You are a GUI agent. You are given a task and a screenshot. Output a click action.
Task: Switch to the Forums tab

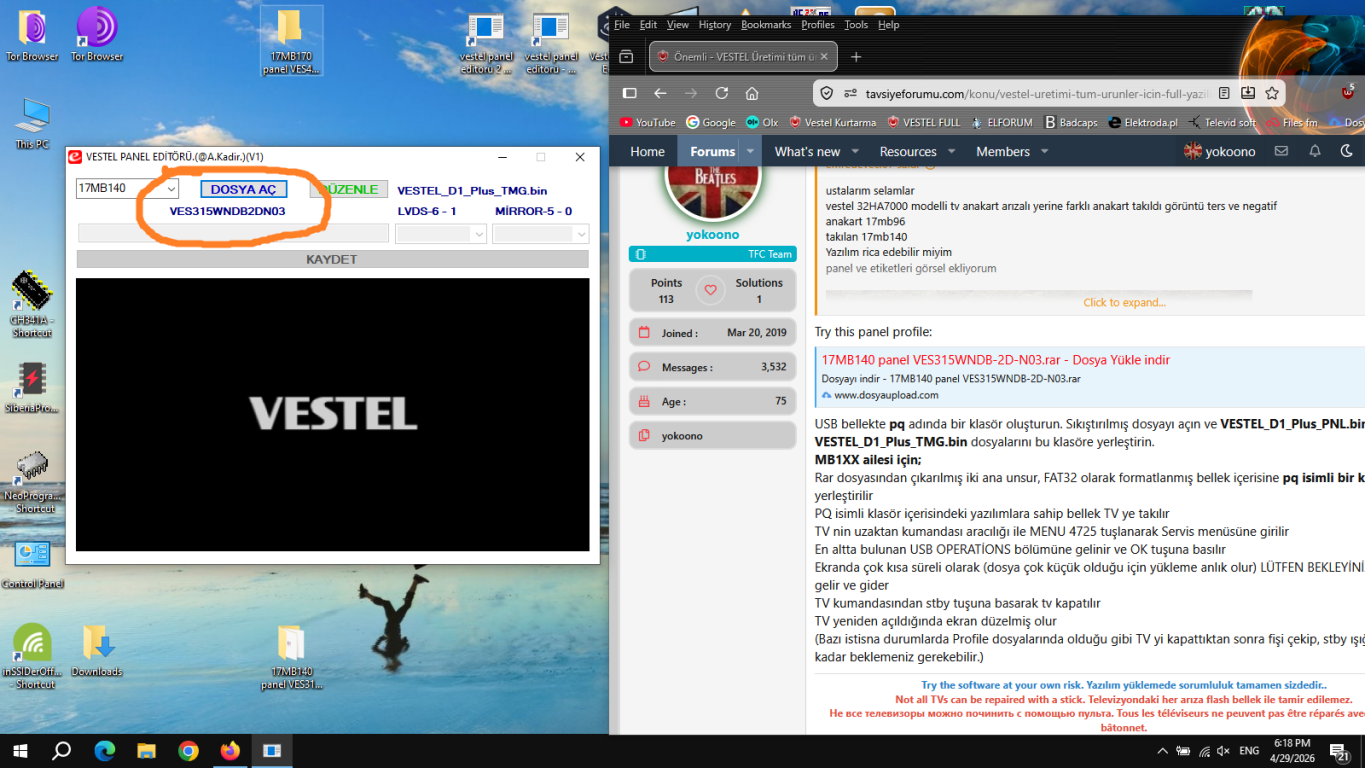pyautogui.click(x=712, y=151)
